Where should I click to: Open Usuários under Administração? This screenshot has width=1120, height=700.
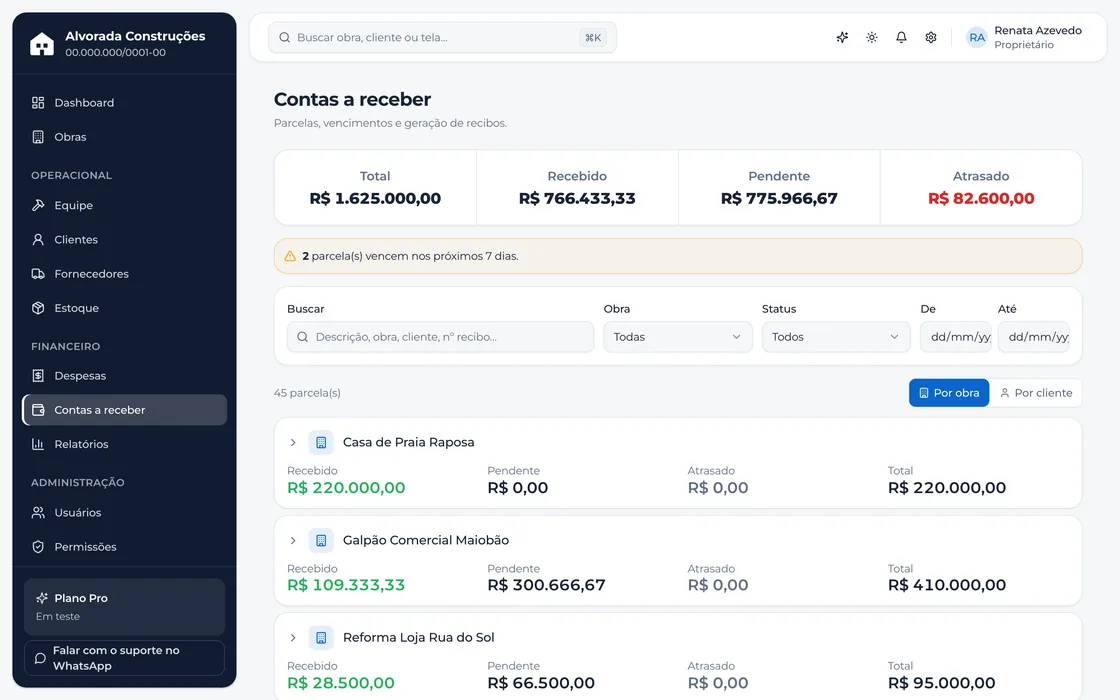coord(124,513)
